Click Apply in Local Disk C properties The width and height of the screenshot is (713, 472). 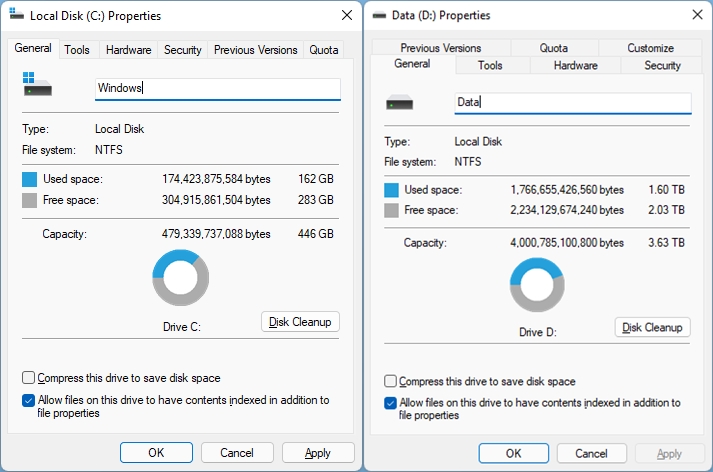coord(318,453)
